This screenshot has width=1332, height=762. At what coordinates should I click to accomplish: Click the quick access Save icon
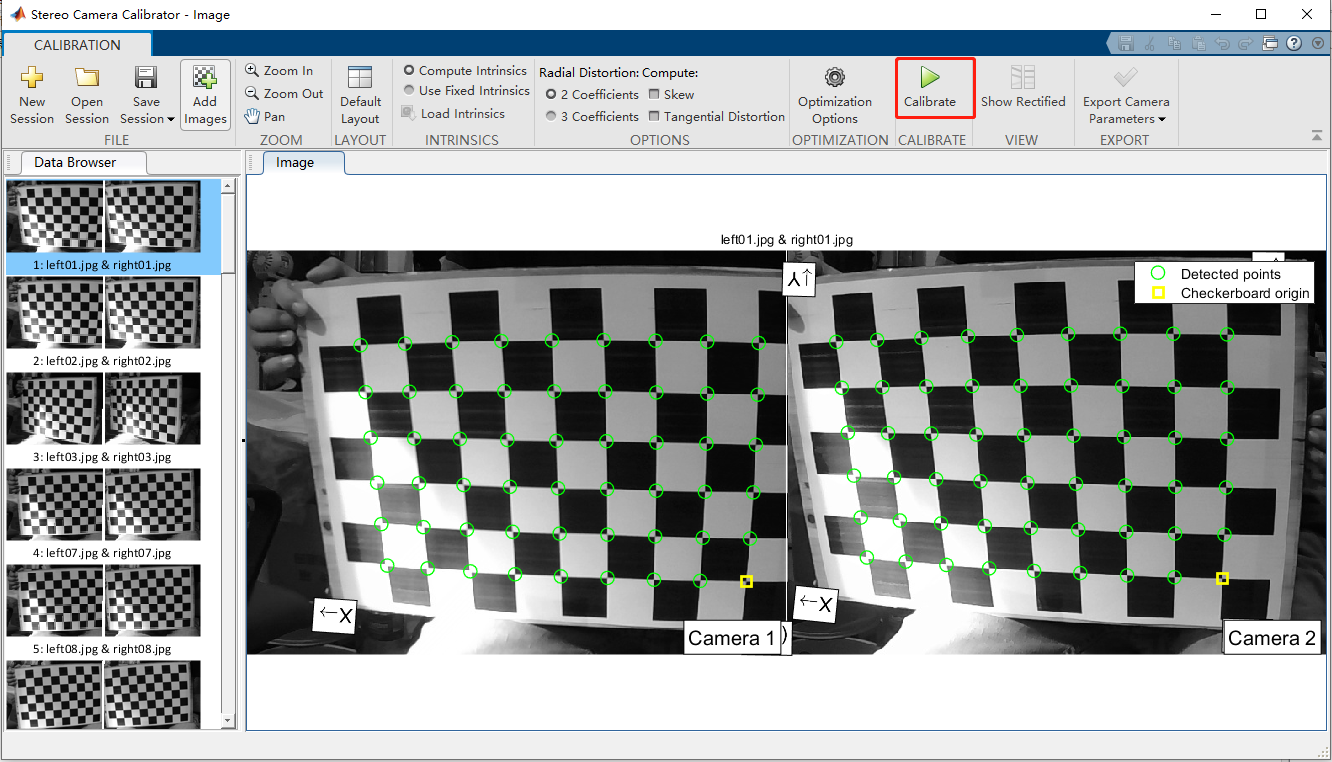[1126, 44]
